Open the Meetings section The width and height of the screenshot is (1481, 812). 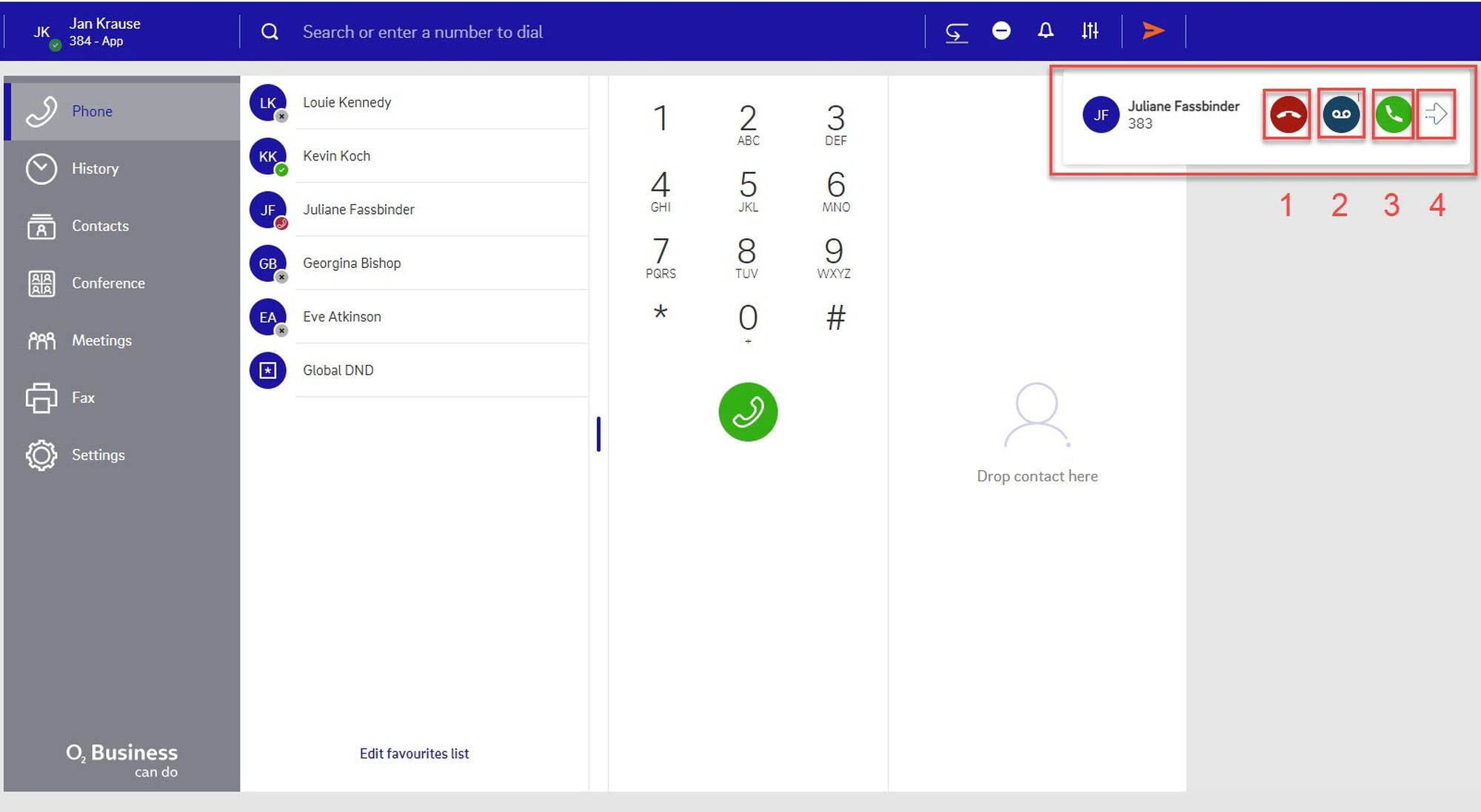tap(101, 340)
